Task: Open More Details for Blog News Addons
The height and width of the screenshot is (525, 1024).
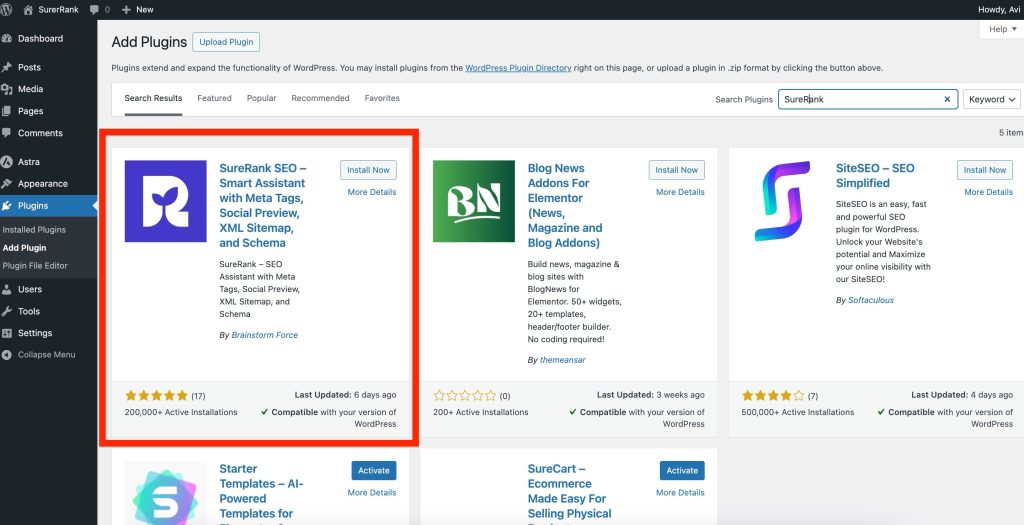Action: click(x=680, y=192)
